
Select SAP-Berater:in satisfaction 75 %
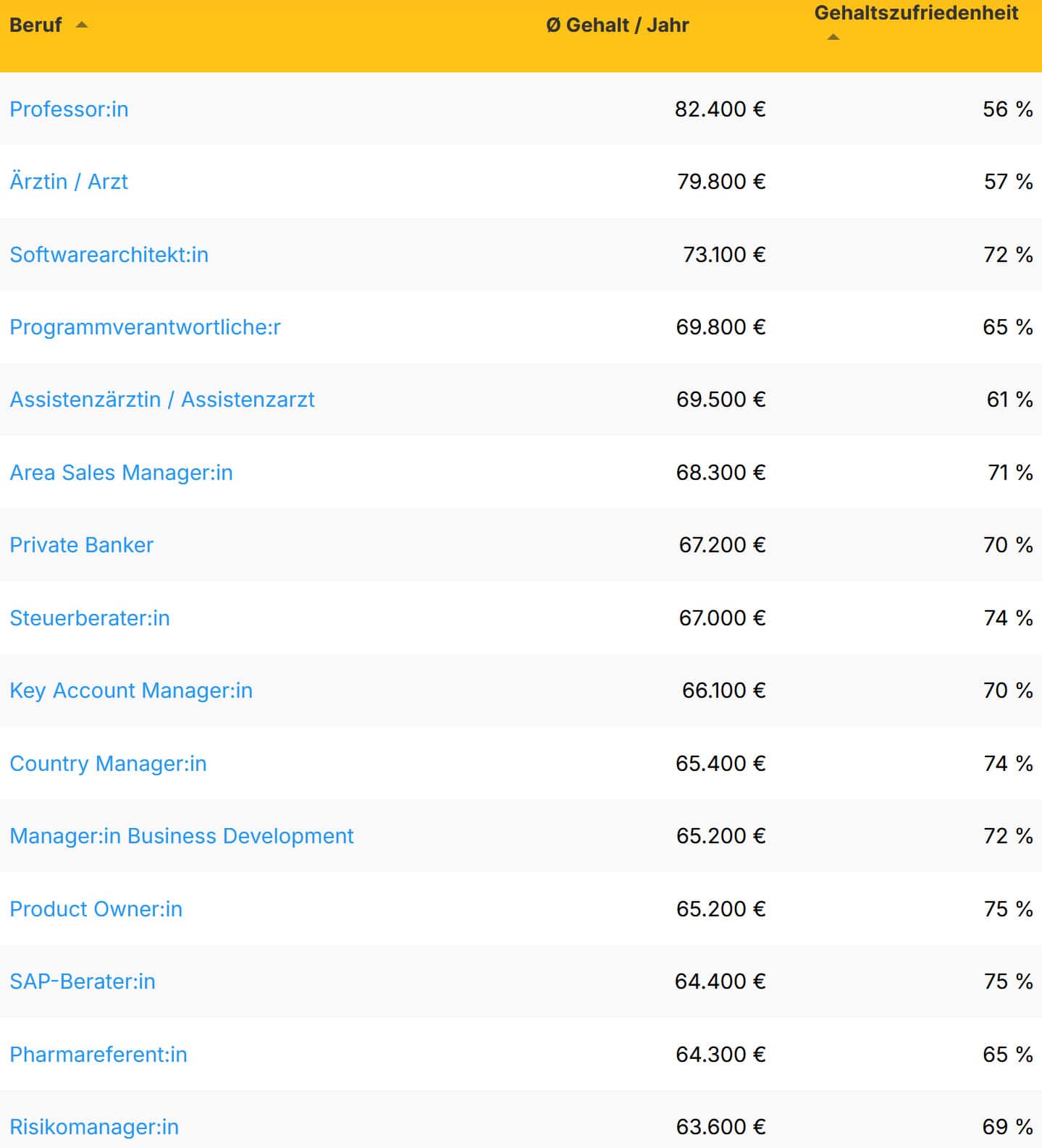1008,982
